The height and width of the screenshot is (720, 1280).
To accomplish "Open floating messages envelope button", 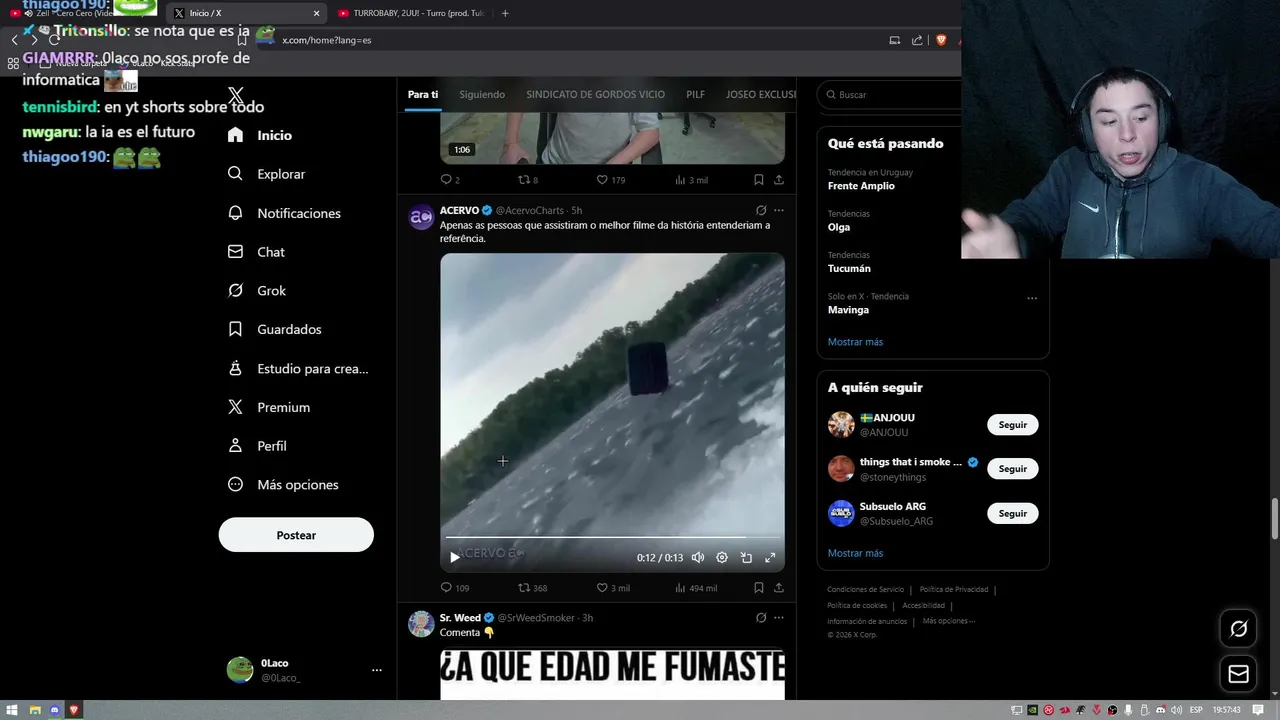I will pyautogui.click(x=1238, y=674).
